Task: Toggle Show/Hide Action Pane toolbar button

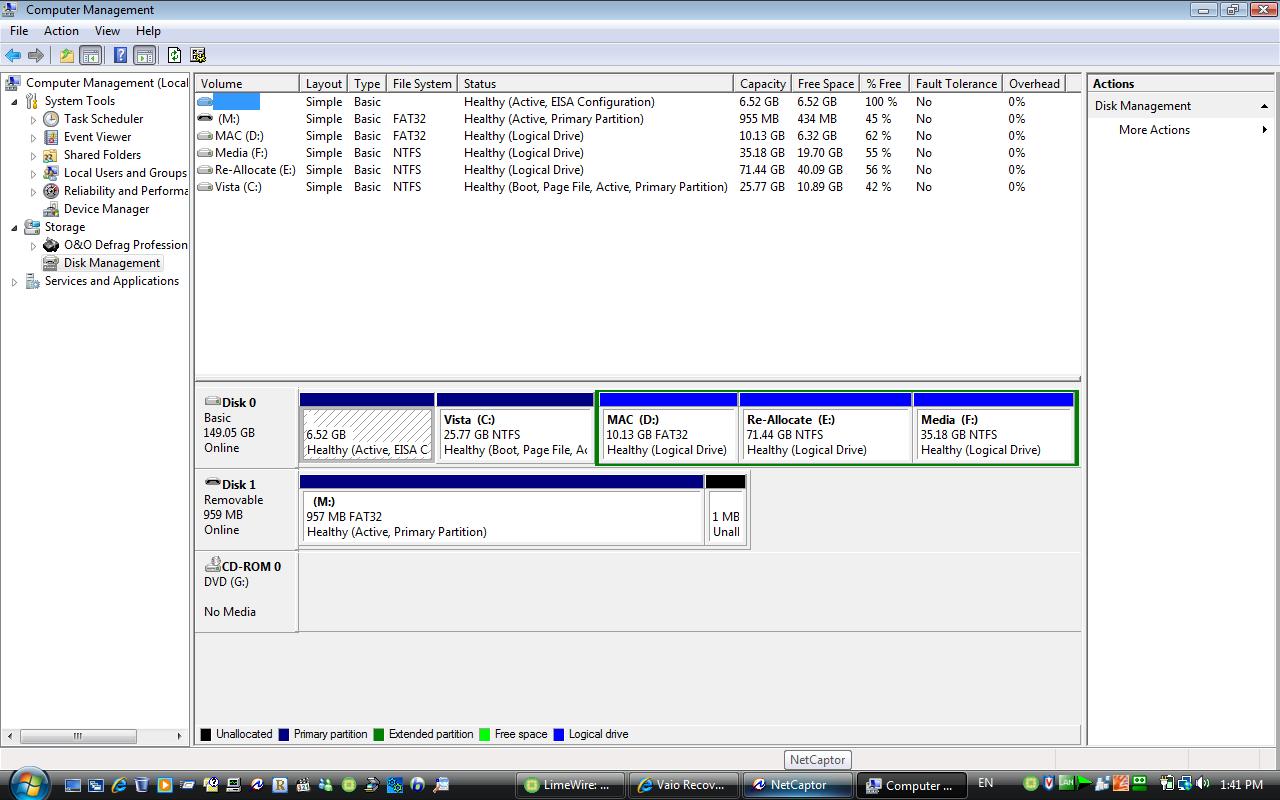Action: 144,55
